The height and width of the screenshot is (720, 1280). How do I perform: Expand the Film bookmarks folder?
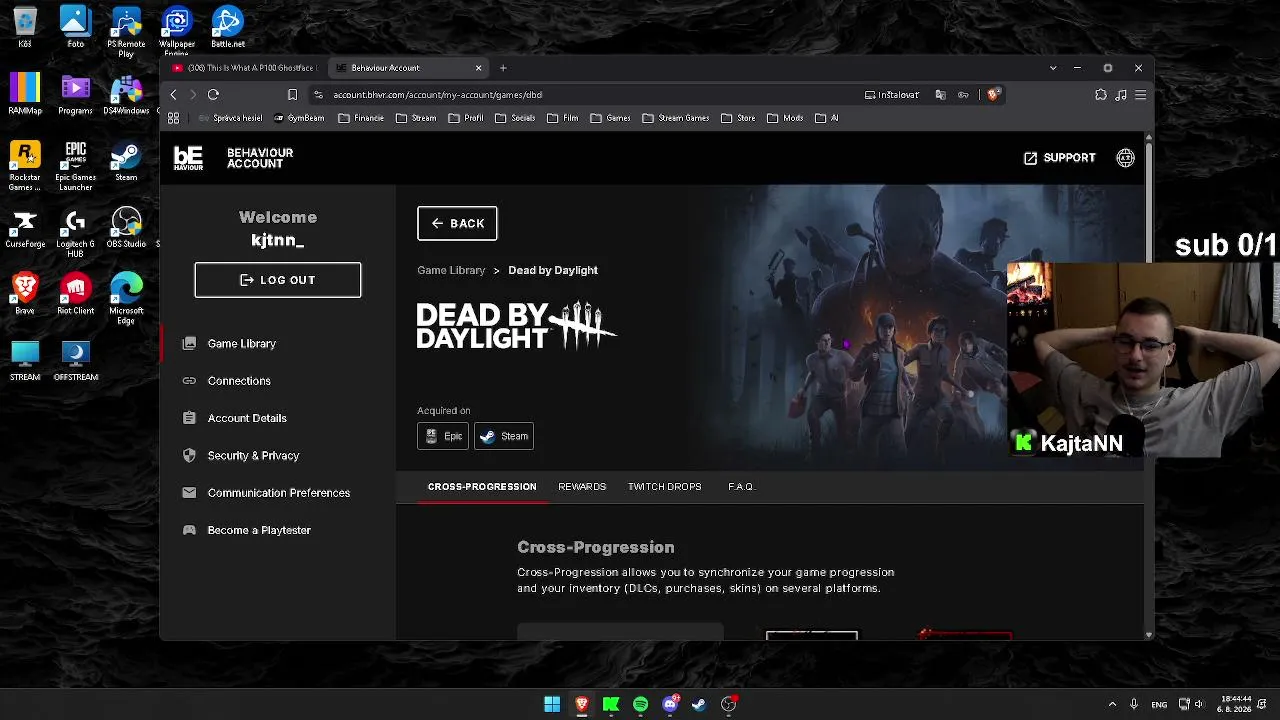click(563, 118)
